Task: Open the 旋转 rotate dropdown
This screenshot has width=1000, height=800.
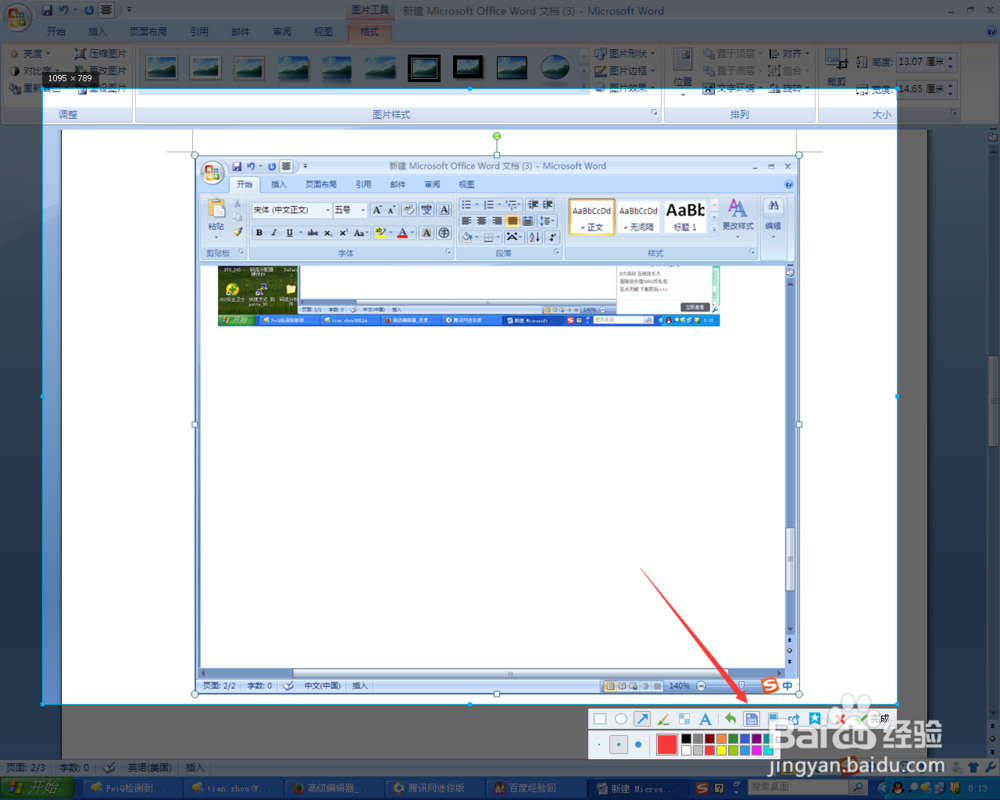Action: [790, 88]
